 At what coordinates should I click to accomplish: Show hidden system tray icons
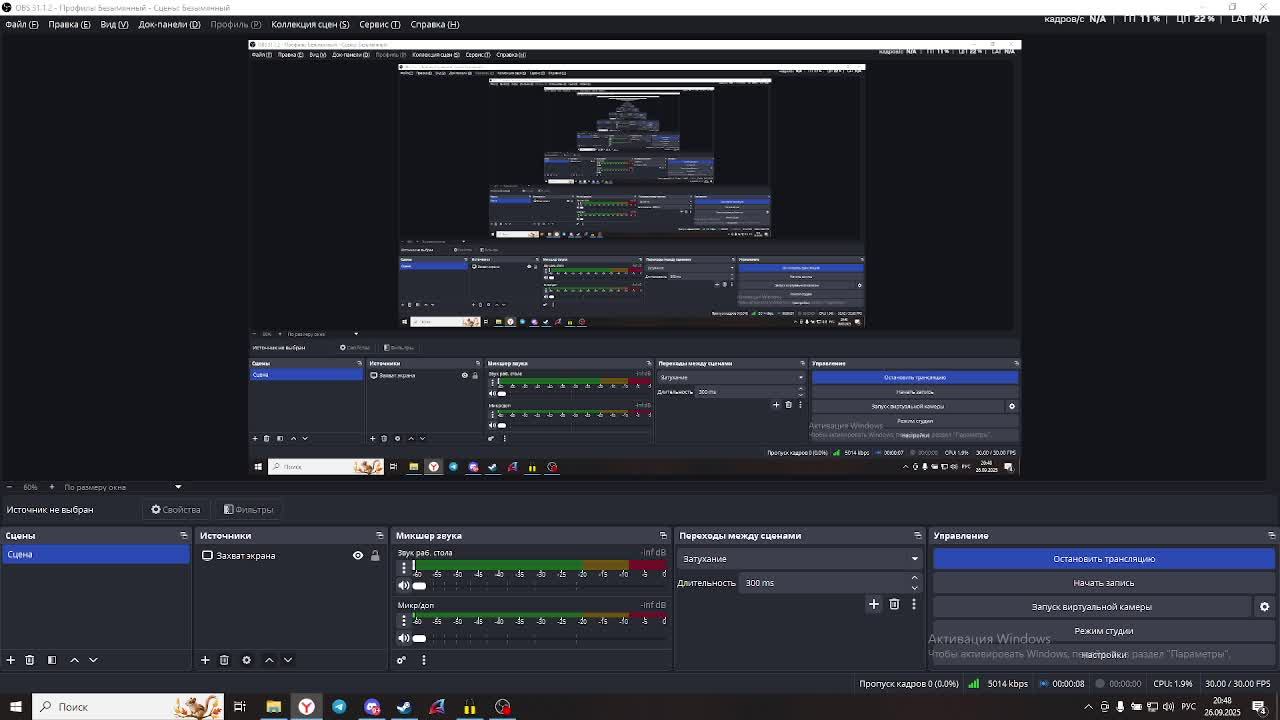click(x=1088, y=707)
